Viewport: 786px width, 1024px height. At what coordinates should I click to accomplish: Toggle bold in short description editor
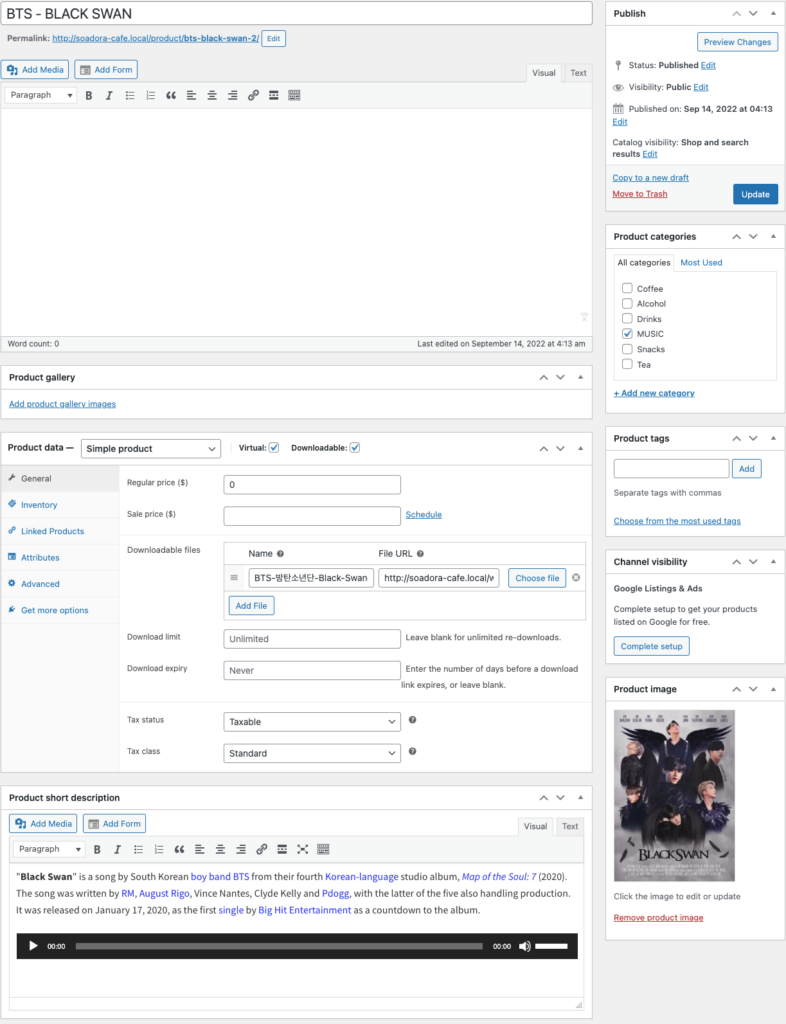97,849
